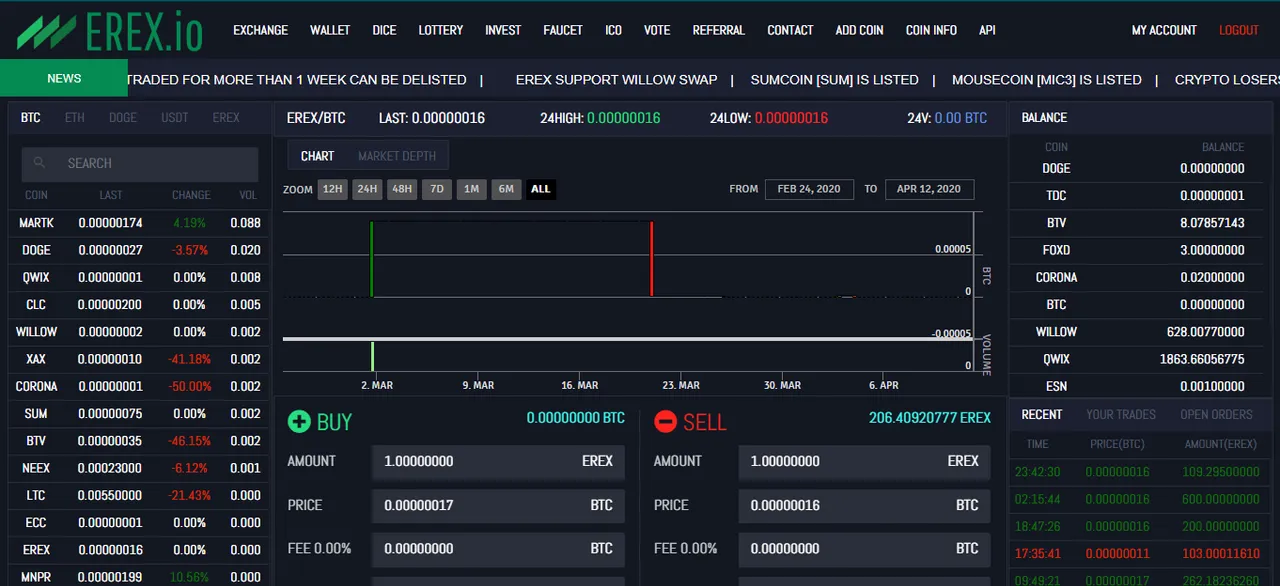Switch to the ETH market tab
Screen dimensions: 1280x586
pos(75,117)
